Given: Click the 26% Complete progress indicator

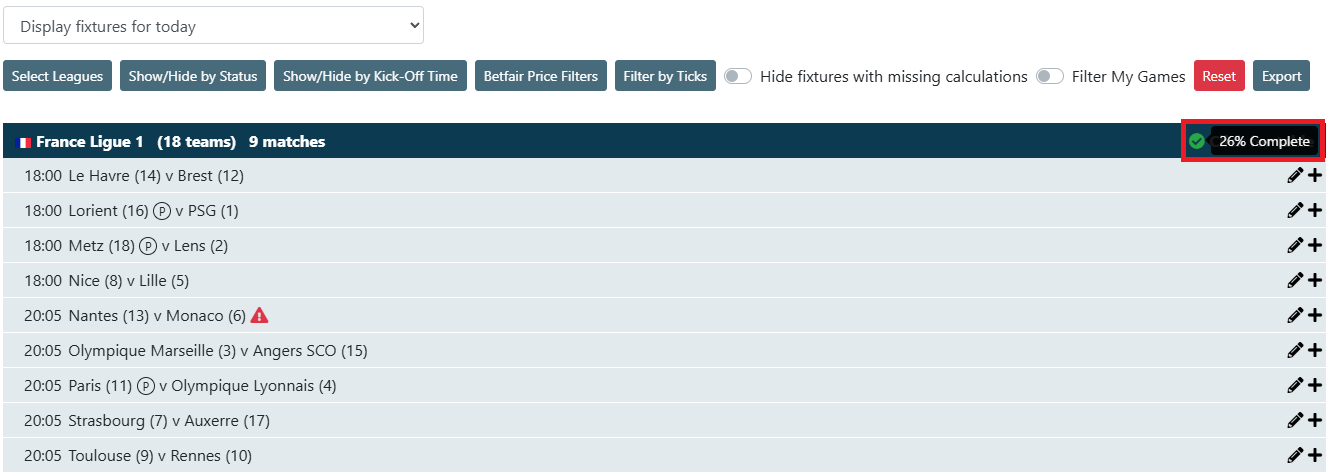Looking at the screenshot, I should click(x=1264, y=142).
